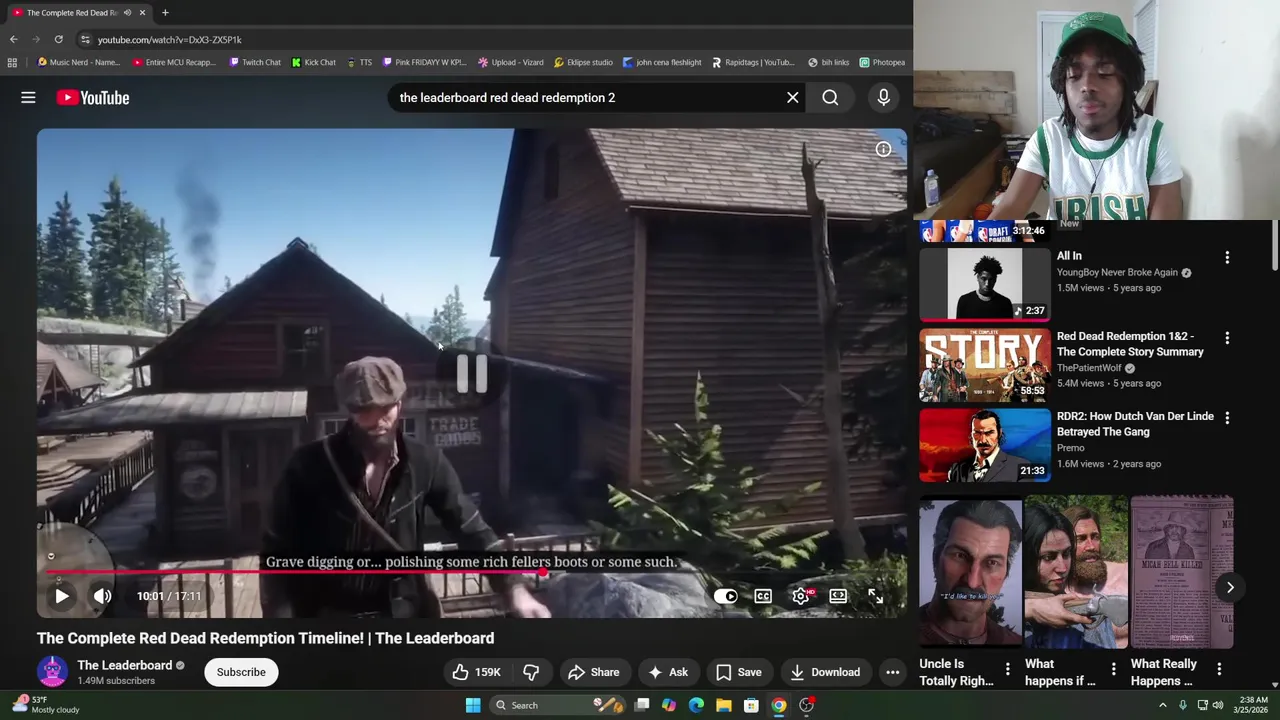Open options for What happens if short
Viewport: 1280px width, 720px height.
1113,669
